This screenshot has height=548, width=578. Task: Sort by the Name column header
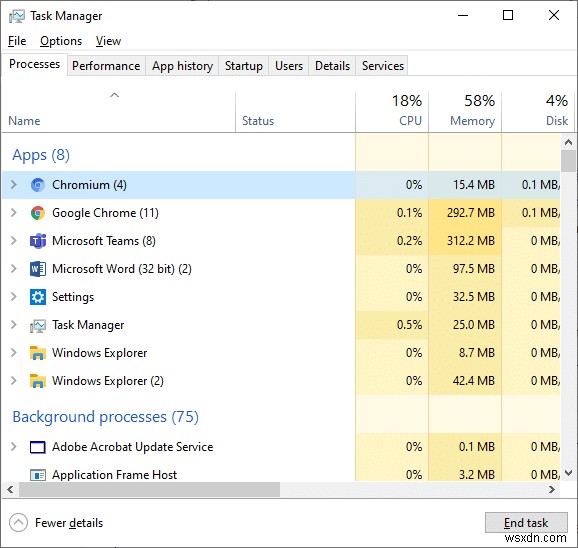pyautogui.click(x=118, y=111)
